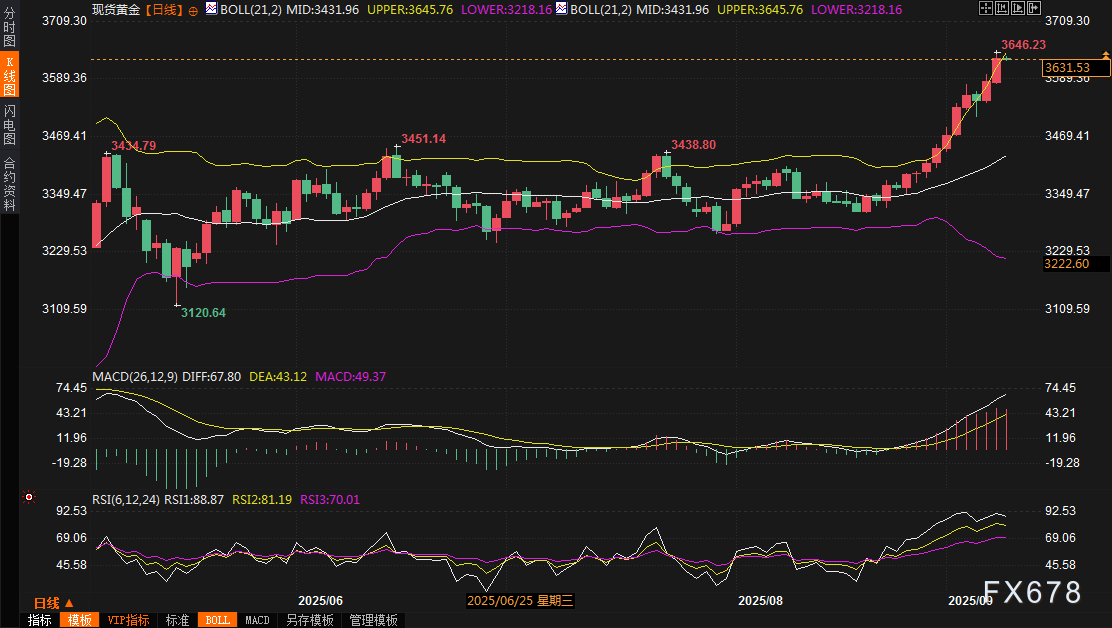Viewport: 1112px width, 628px height.
Task: Click the 3631.53 current price label
Action: pos(1075,68)
